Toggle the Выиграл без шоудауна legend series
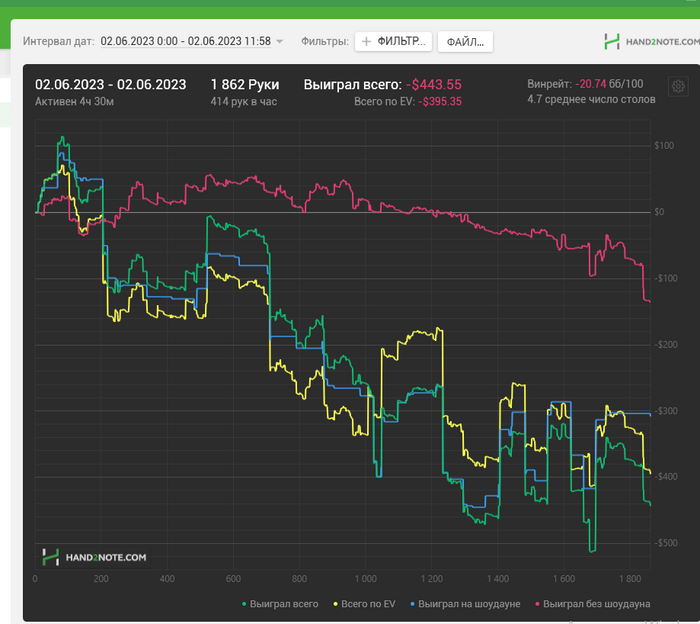 click(592, 604)
